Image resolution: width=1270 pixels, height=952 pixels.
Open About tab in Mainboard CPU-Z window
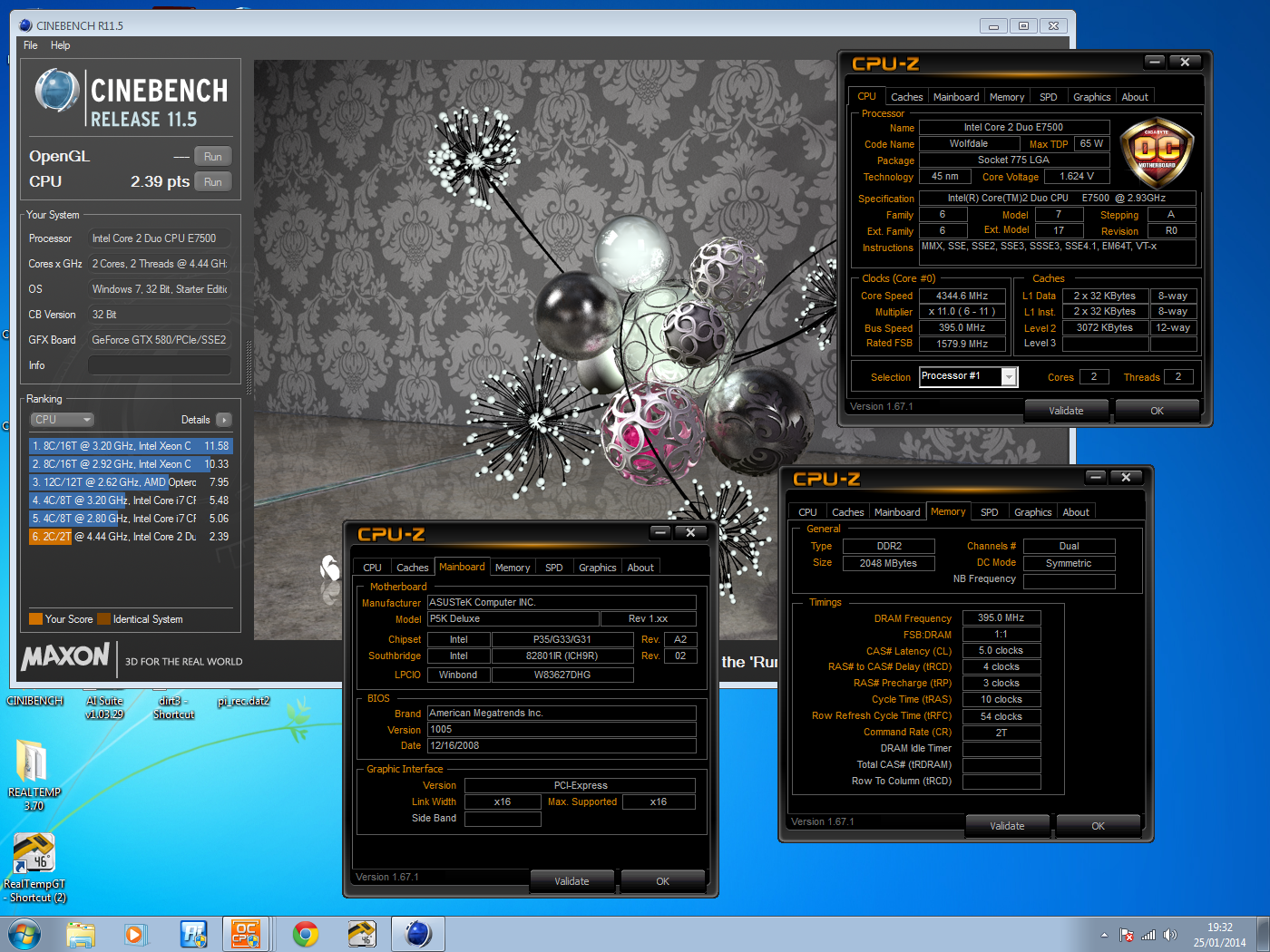click(640, 568)
